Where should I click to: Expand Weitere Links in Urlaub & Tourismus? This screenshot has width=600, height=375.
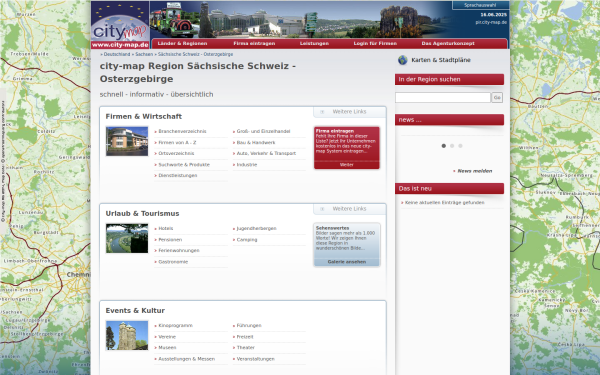[349, 209]
